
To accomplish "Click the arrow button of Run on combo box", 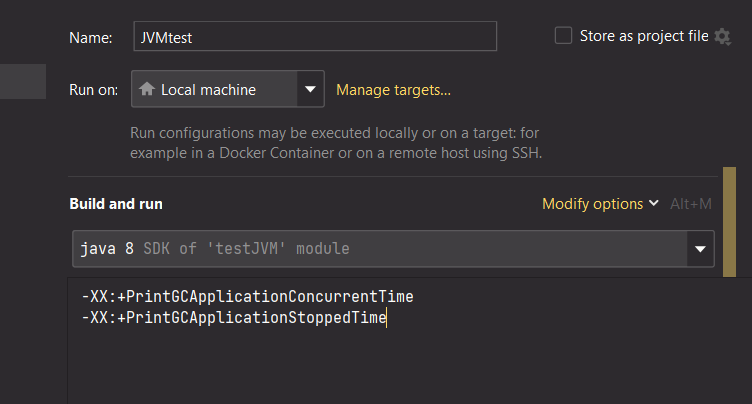I will 311,90.
